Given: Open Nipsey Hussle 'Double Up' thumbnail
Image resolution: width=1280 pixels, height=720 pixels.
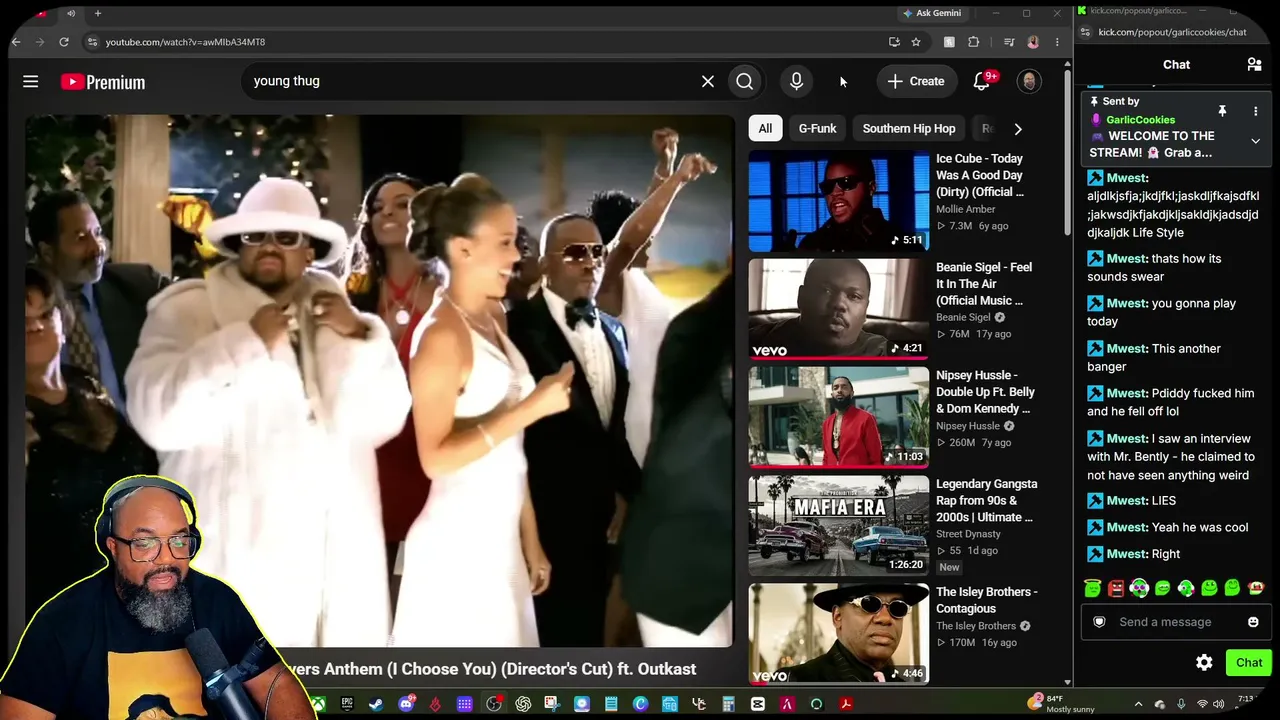Looking at the screenshot, I should (839, 417).
